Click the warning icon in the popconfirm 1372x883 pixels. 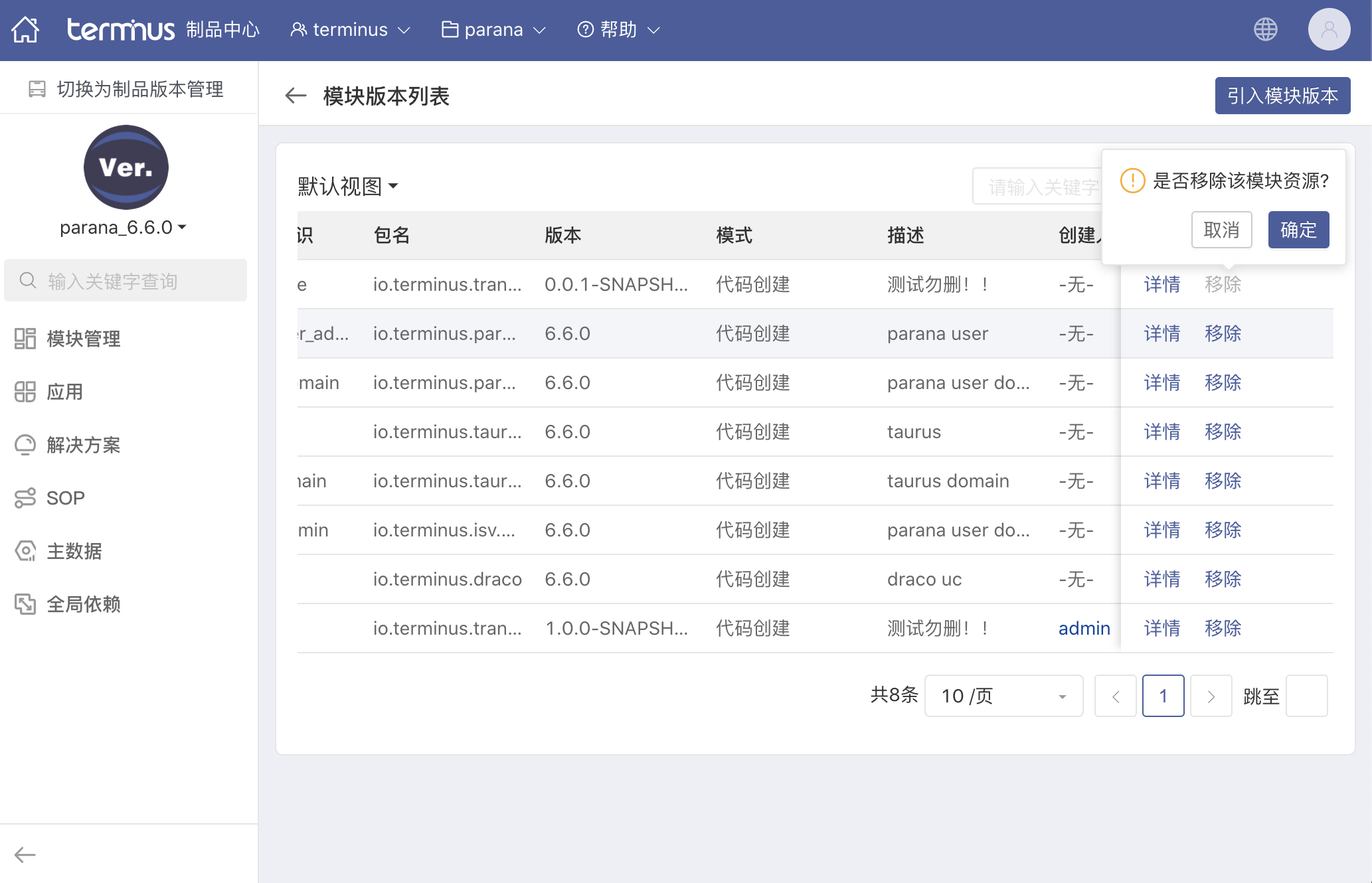click(x=1132, y=181)
